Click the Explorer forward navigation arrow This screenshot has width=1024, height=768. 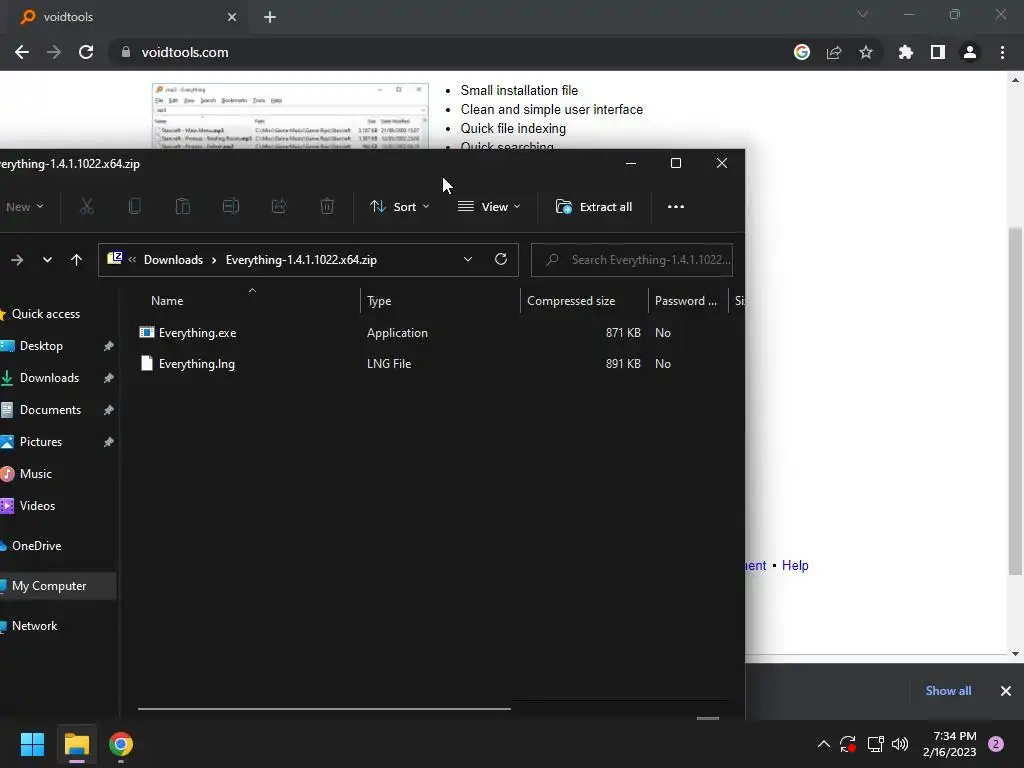tap(18, 260)
